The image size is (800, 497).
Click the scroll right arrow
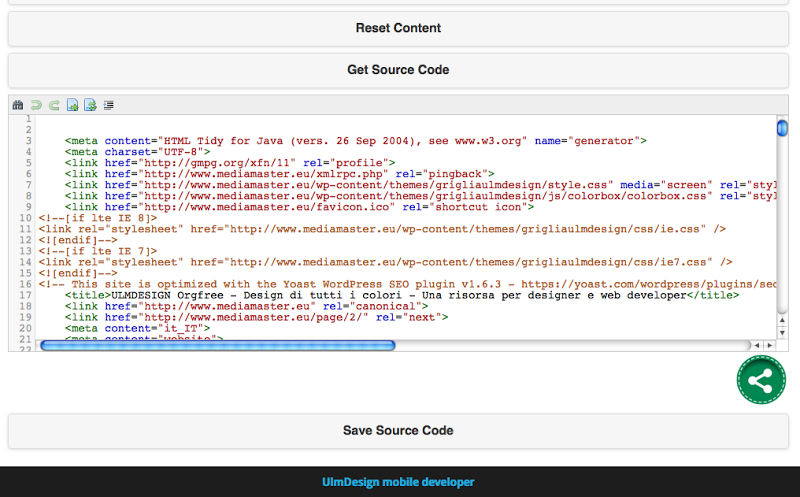coord(769,345)
